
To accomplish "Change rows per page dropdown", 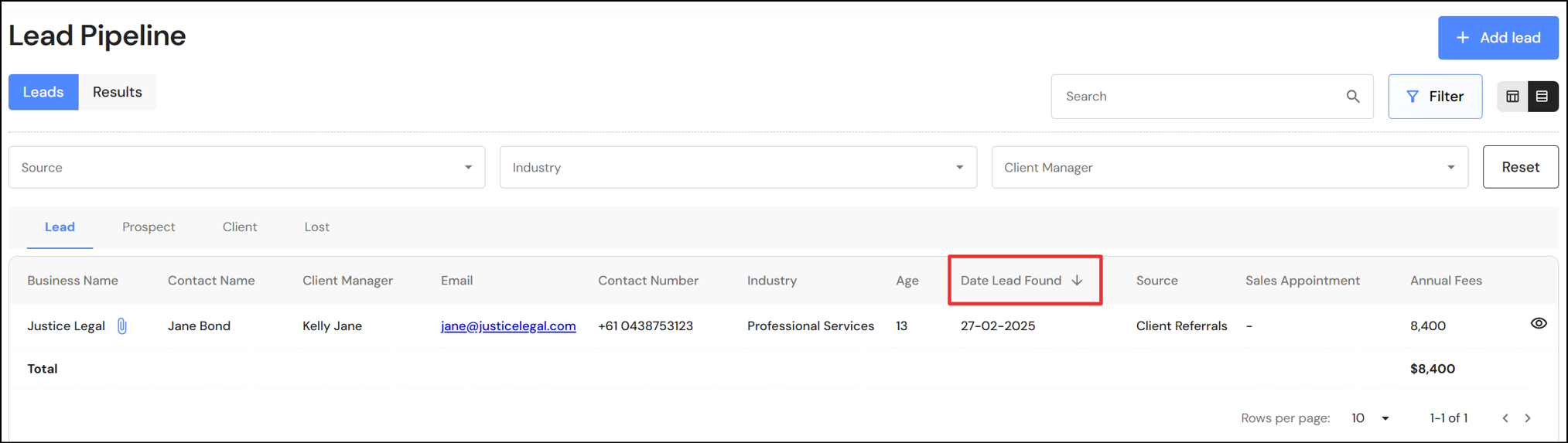I will click(1370, 418).
